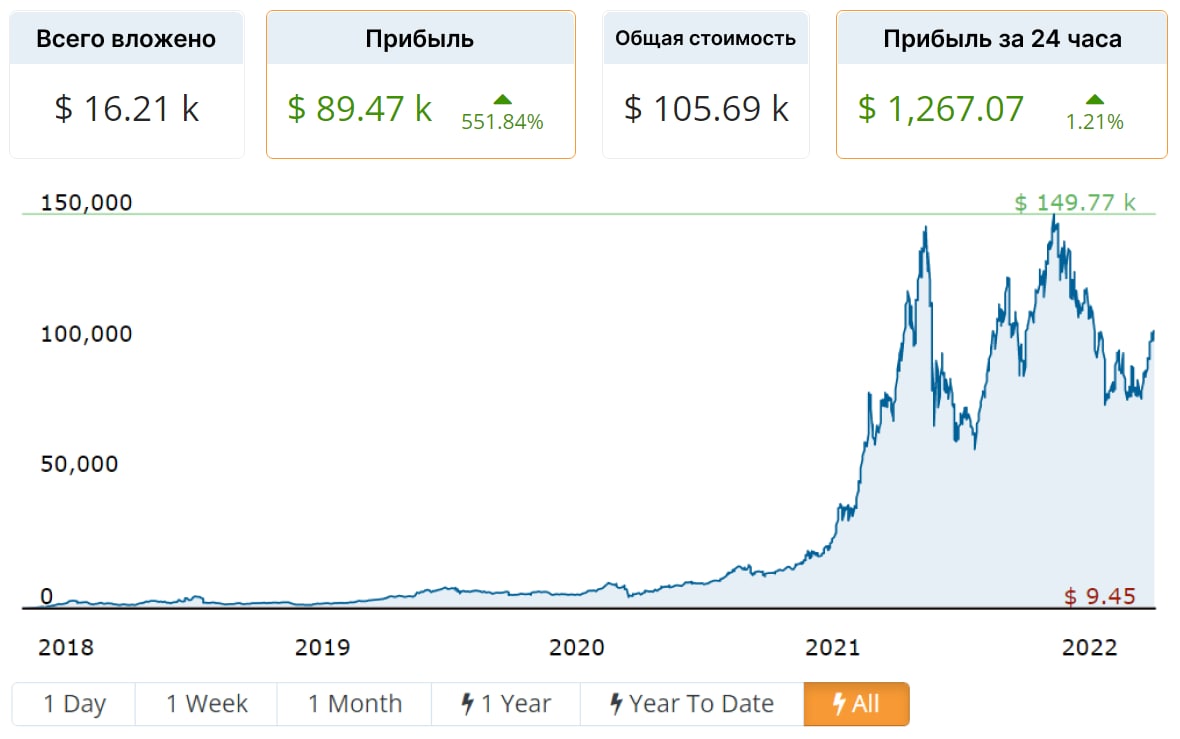Click the green up arrow above 1.21%
This screenshot has height=739, width=1180.
pyautogui.click(x=1095, y=99)
